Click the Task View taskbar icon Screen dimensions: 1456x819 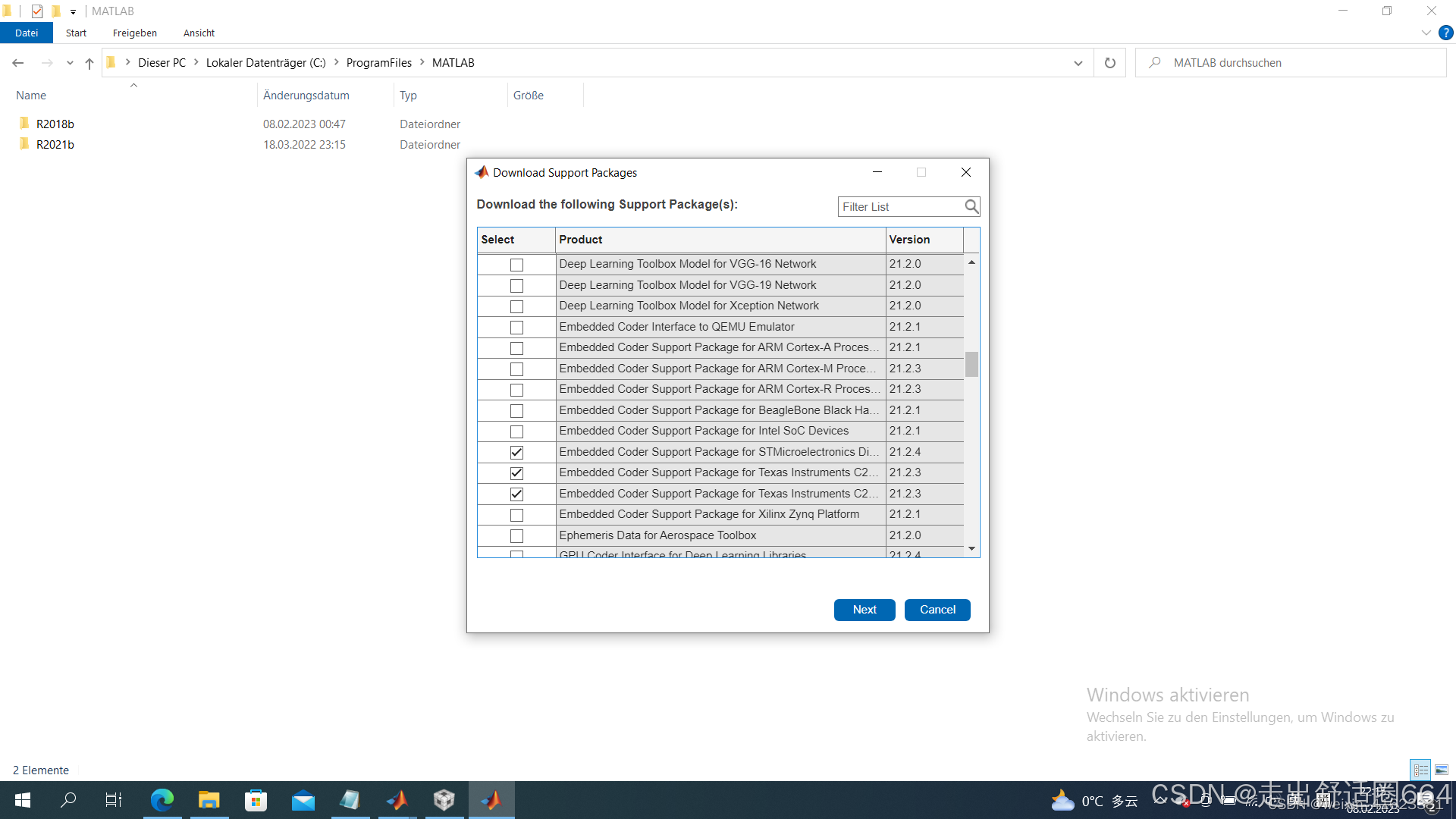(114, 800)
